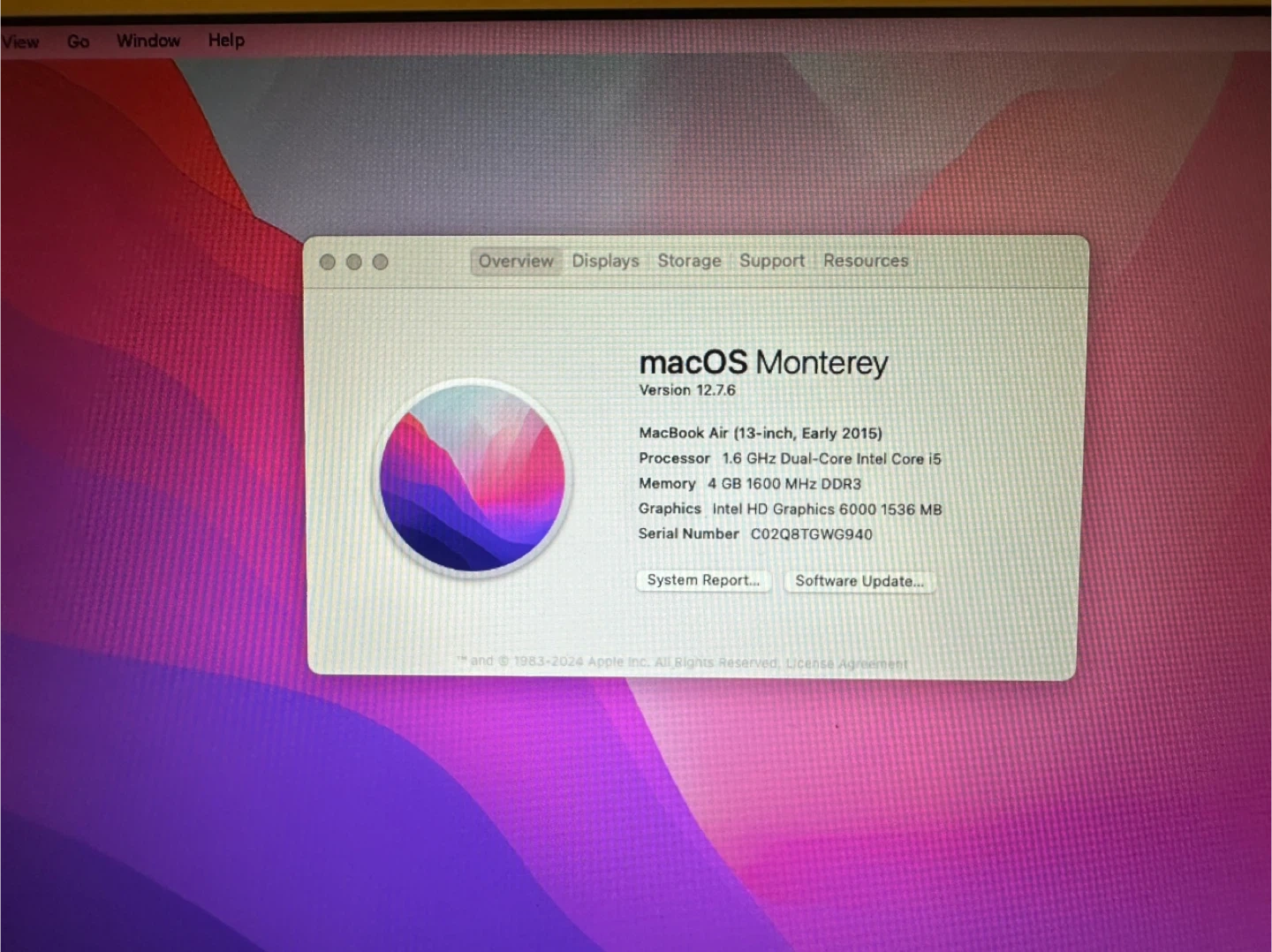This screenshot has width=1272, height=952.
Task: Open the Go menu
Action: [x=78, y=42]
